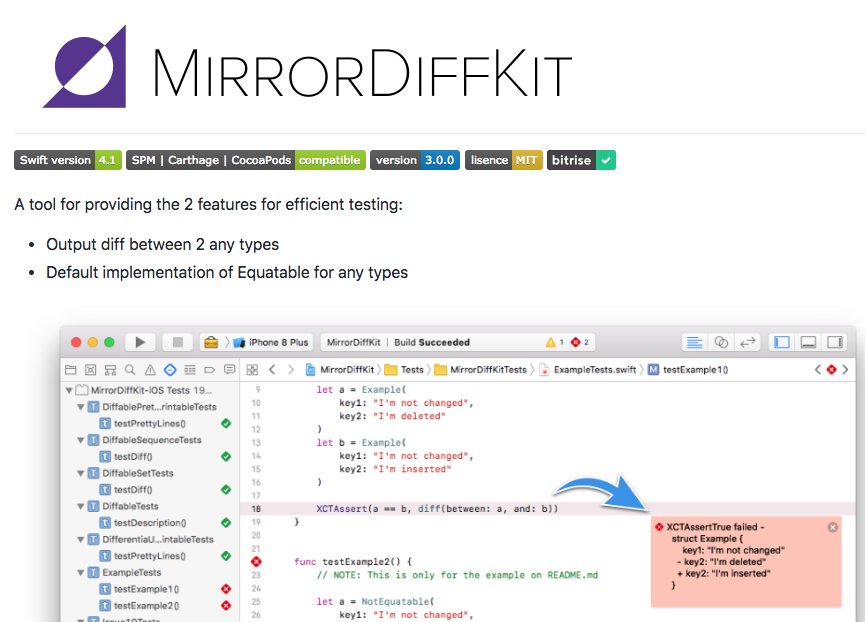Click the Standard editor lines icon
Image resolution: width=865 pixels, height=622 pixels.
pos(695,342)
